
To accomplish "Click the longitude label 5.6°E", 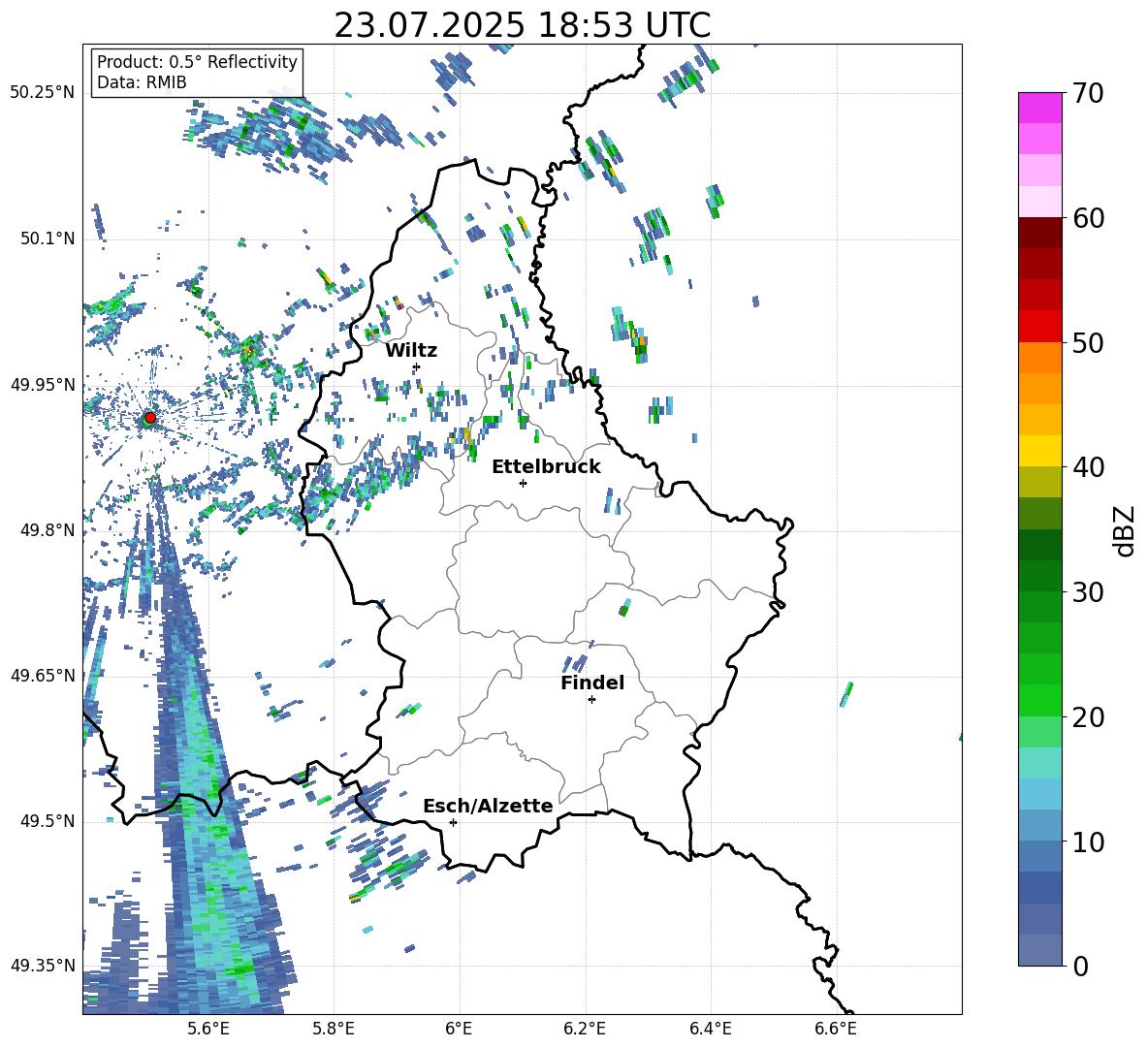I will click(x=208, y=1029).
